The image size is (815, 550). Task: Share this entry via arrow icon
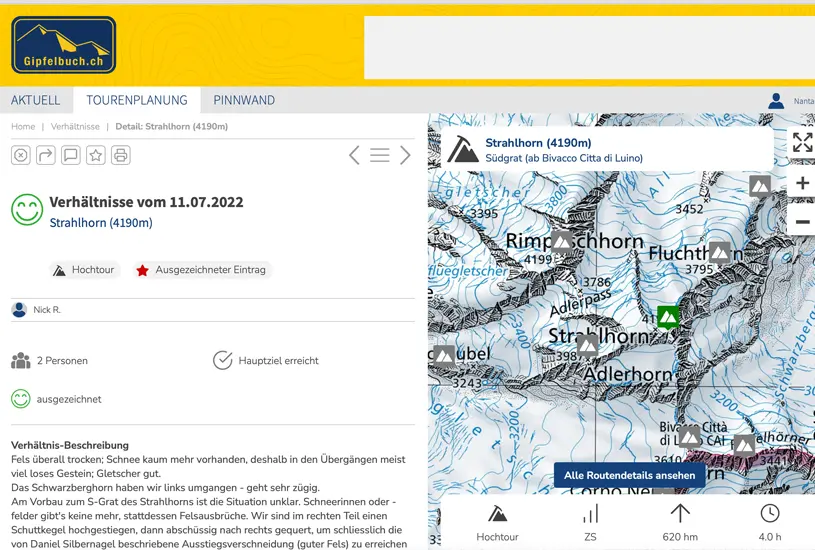pyautogui.click(x=46, y=155)
